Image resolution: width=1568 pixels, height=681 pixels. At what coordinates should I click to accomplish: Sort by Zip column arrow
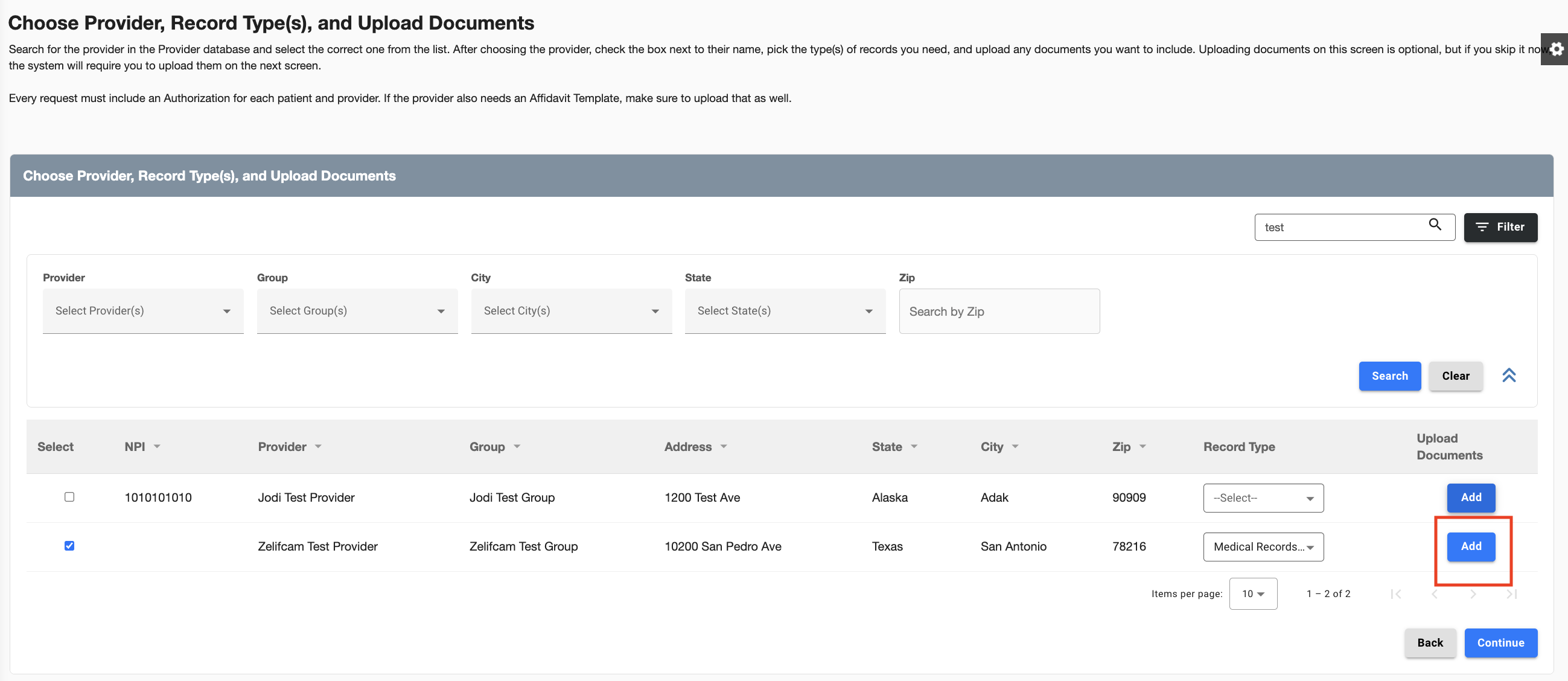pos(1143,447)
